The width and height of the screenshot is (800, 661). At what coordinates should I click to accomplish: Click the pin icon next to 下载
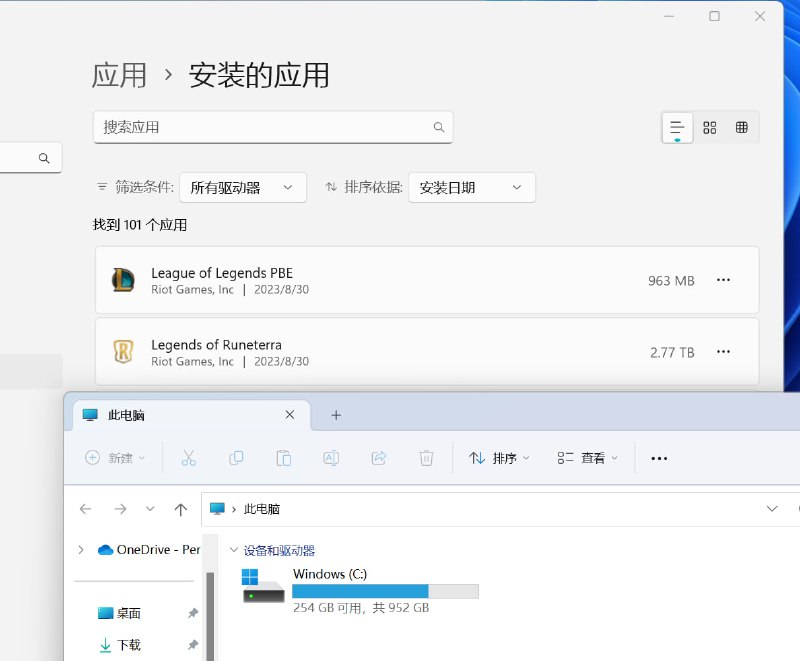[x=192, y=645]
